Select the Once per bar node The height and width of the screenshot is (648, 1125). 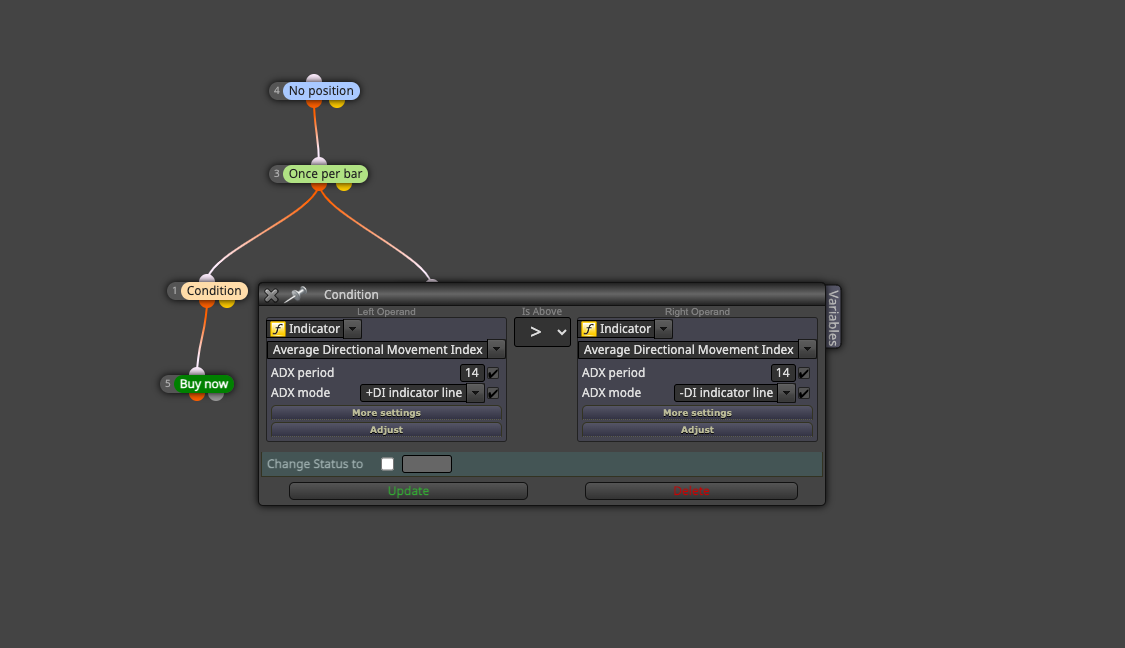[x=326, y=174]
